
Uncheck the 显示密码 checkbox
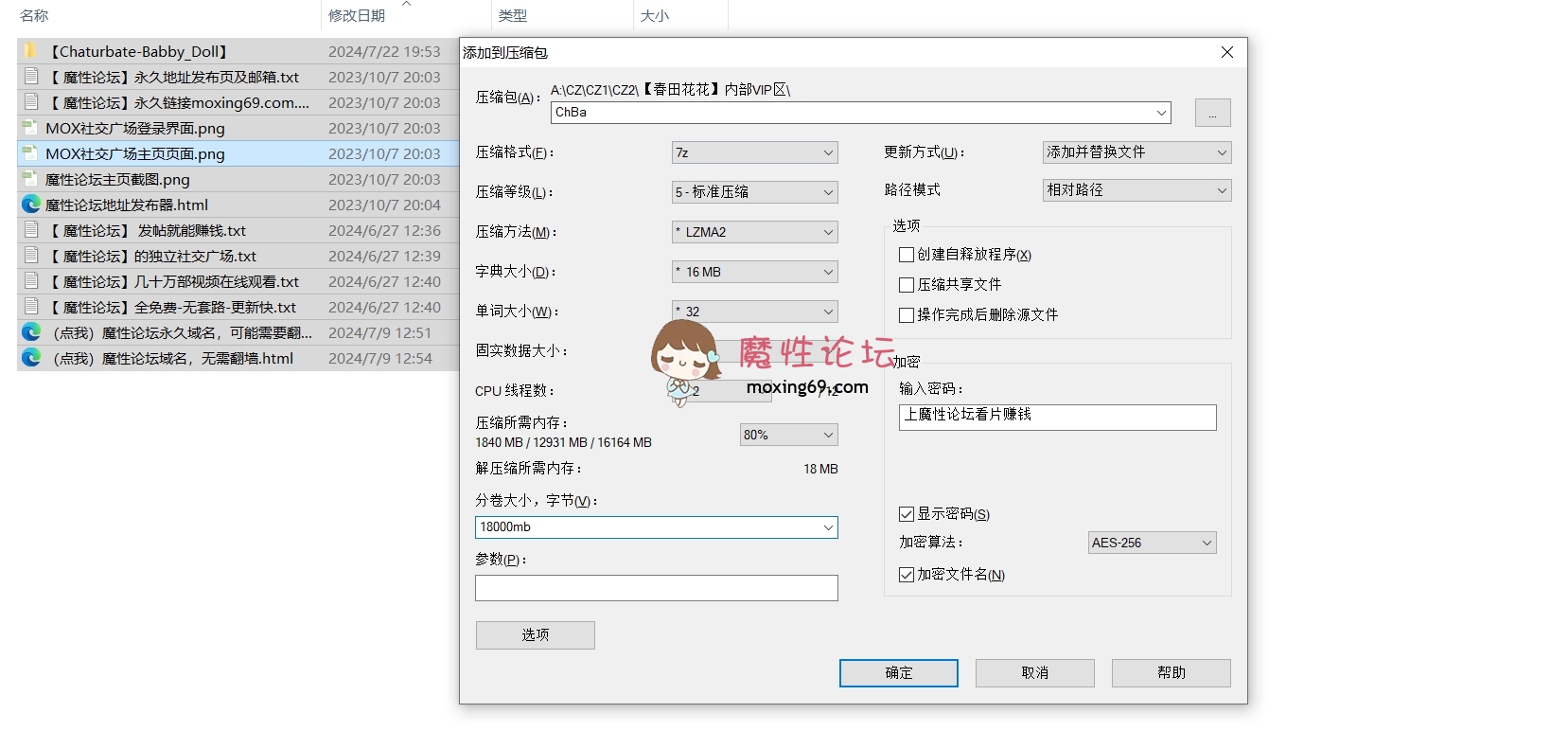click(x=907, y=514)
